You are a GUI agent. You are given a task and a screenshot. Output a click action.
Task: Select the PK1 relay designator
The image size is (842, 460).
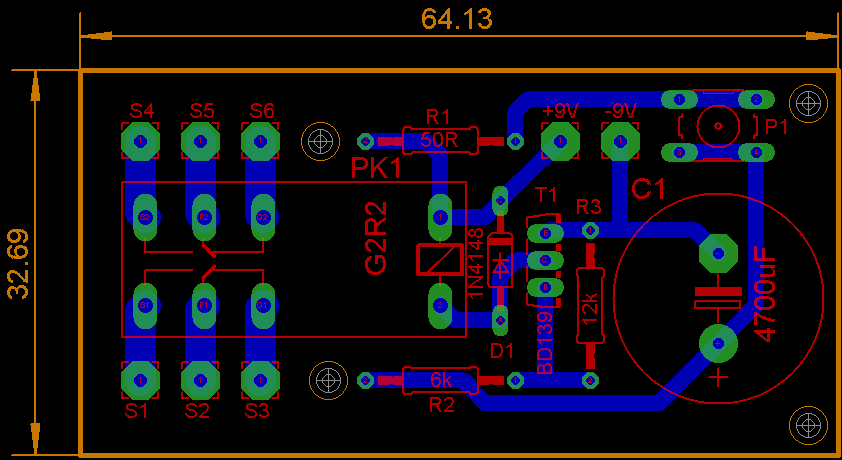[x=376, y=169]
